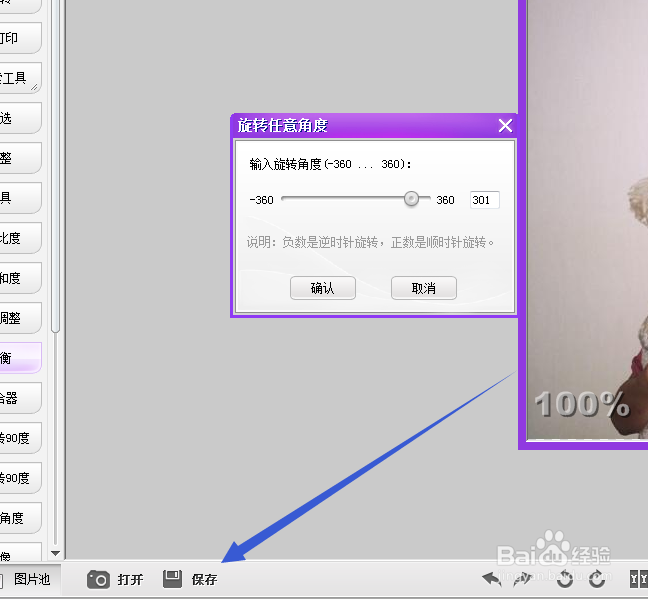
Task: Click the sidebar button ending in 合器
Action: 20,398
